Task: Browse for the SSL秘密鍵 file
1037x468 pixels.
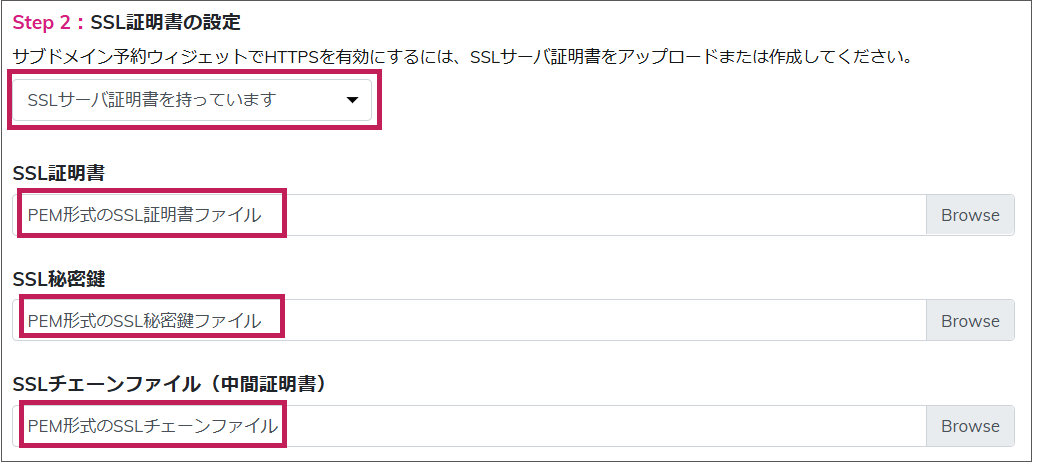Action: click(x=969, y=321)
